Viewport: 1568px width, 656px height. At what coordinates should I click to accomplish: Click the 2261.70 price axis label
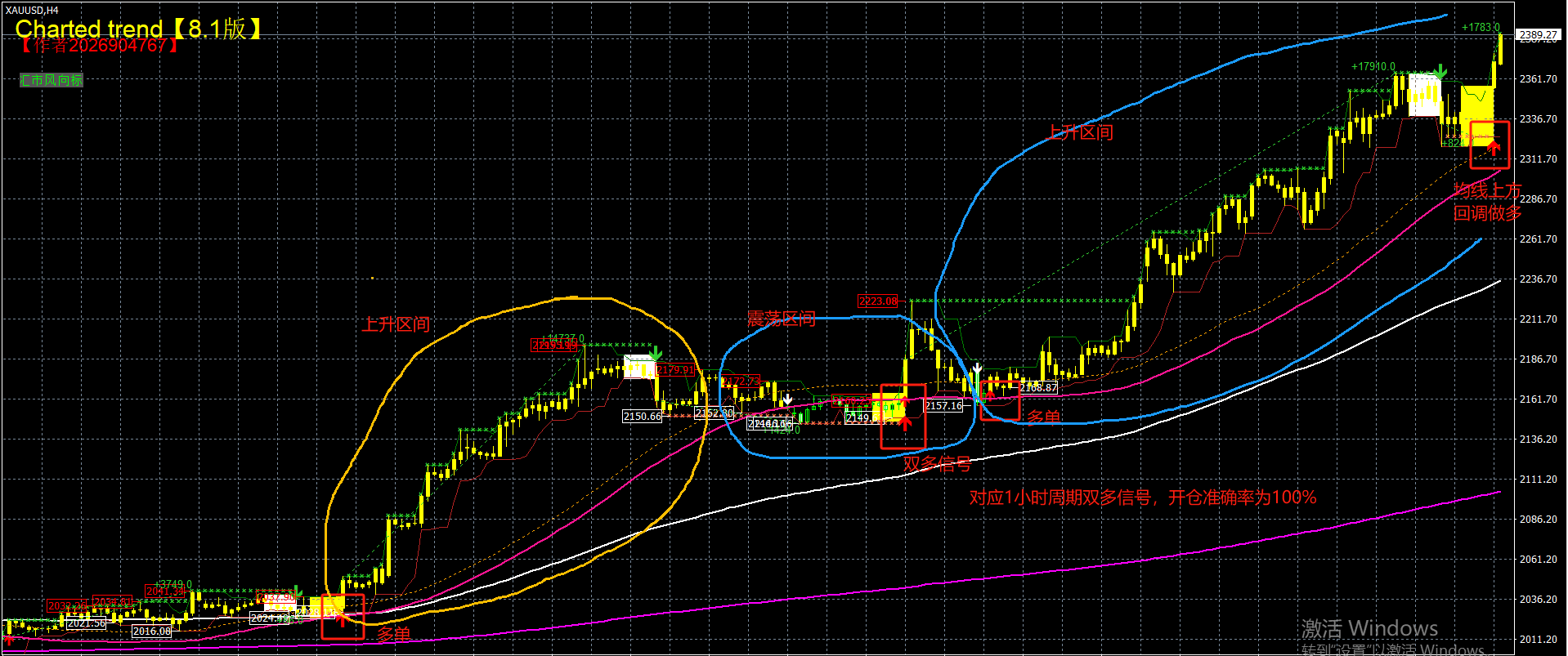click(1538, 239)
